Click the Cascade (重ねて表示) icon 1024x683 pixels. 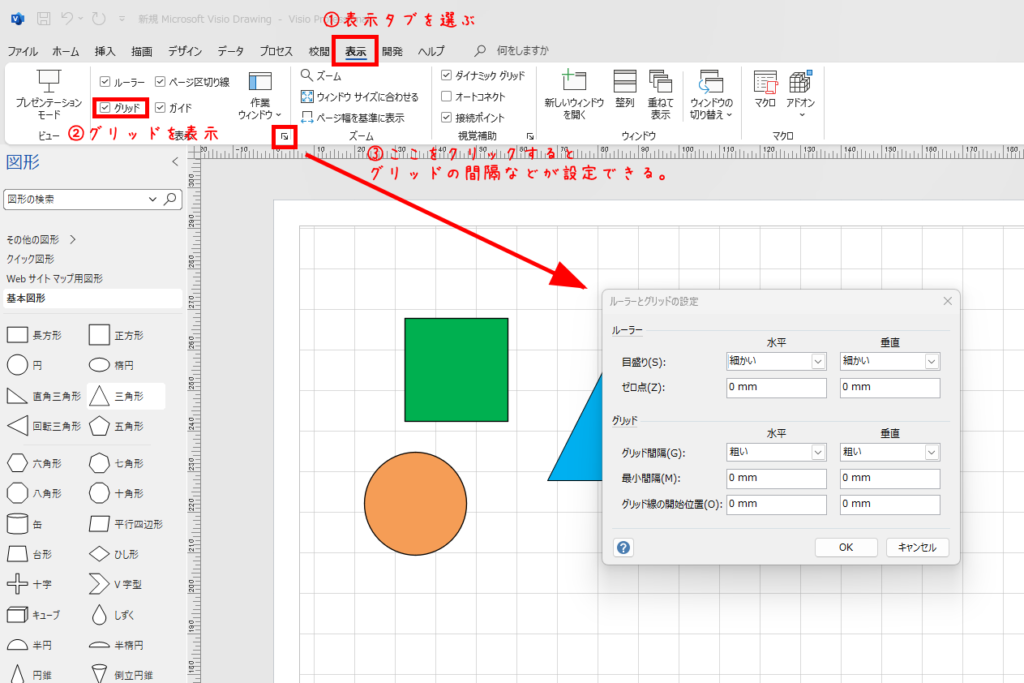[660, 82]
